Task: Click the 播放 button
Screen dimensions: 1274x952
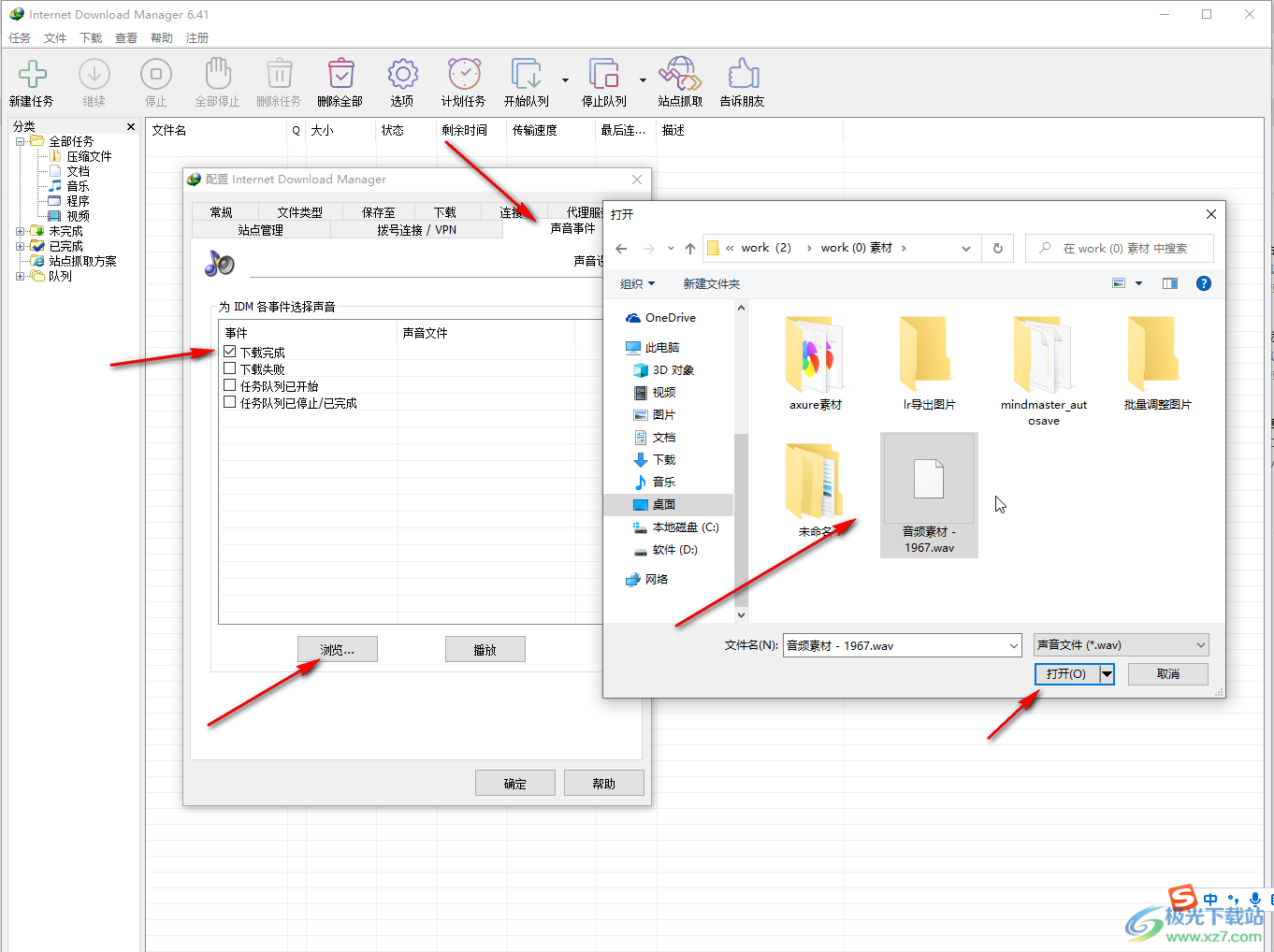Action: tap(485, 650)
